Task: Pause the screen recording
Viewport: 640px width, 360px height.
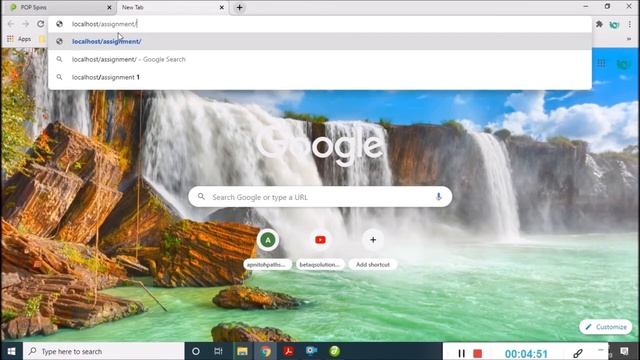Action: pos(461,353)
